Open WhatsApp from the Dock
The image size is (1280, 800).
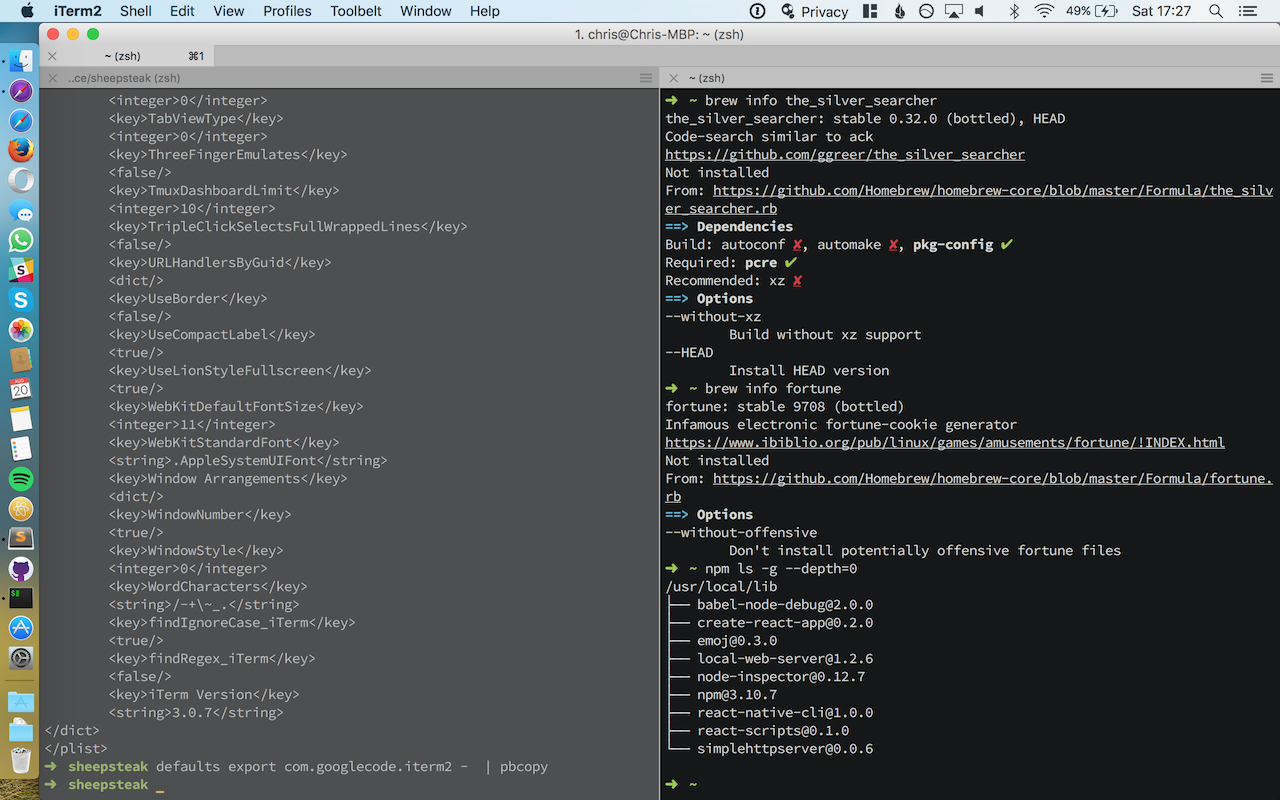point(21,240)
